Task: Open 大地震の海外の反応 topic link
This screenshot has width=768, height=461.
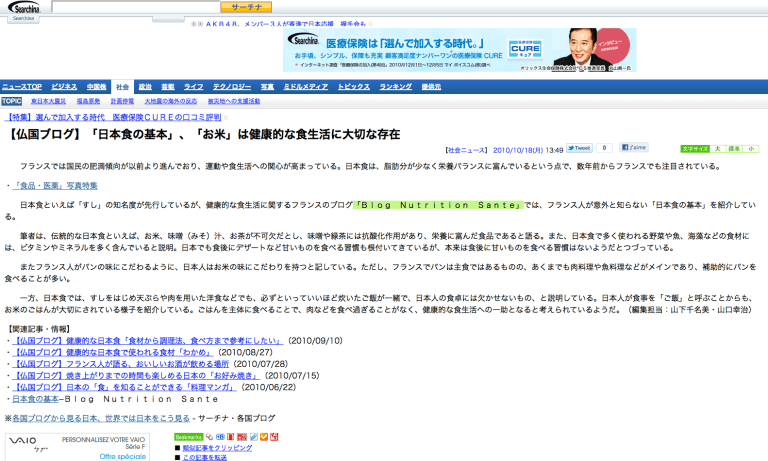Action: (171, 101)
